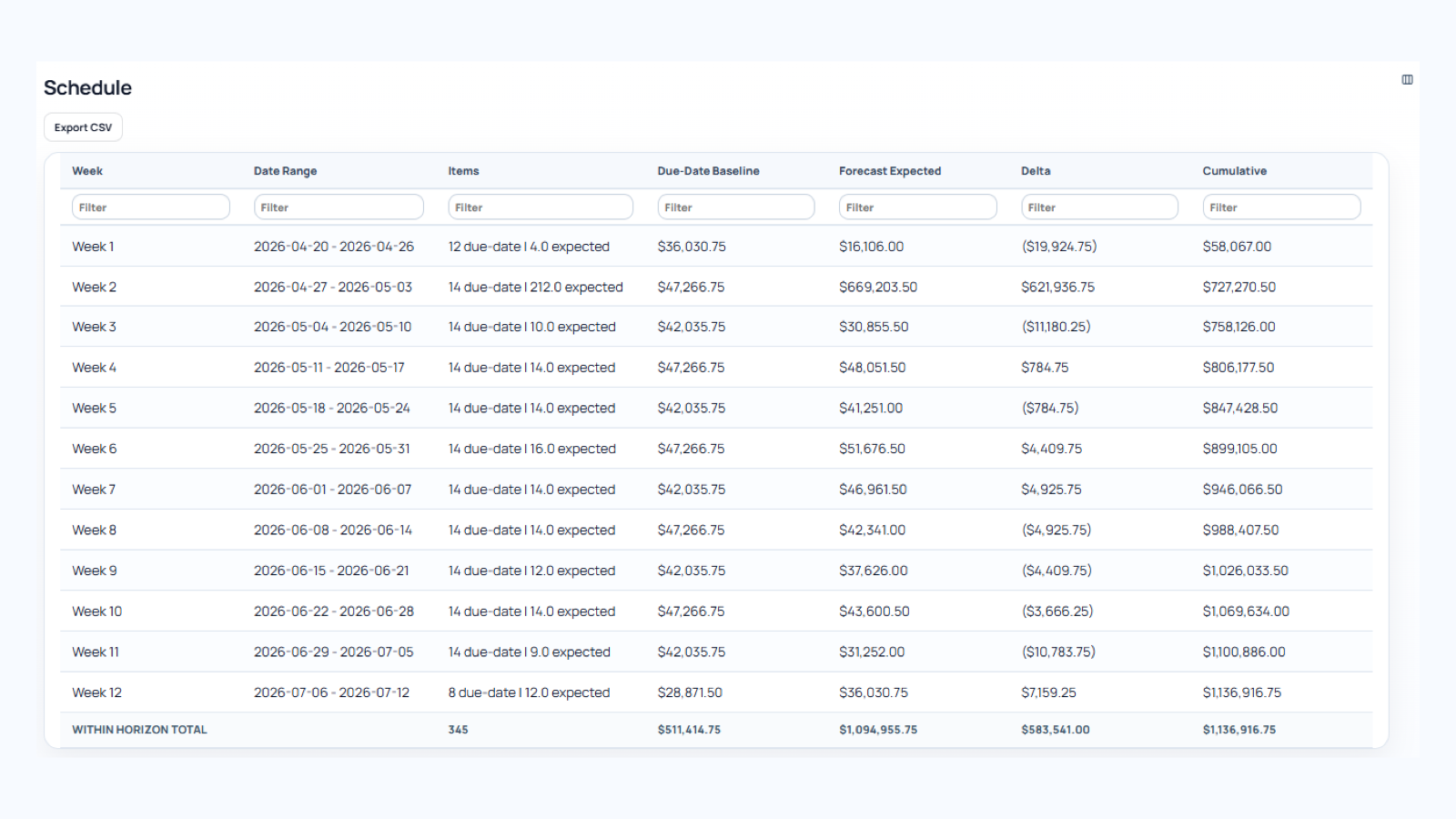
Task: Click '14 due-date | 10.0 expected' cell
Action: pos(532,327)
